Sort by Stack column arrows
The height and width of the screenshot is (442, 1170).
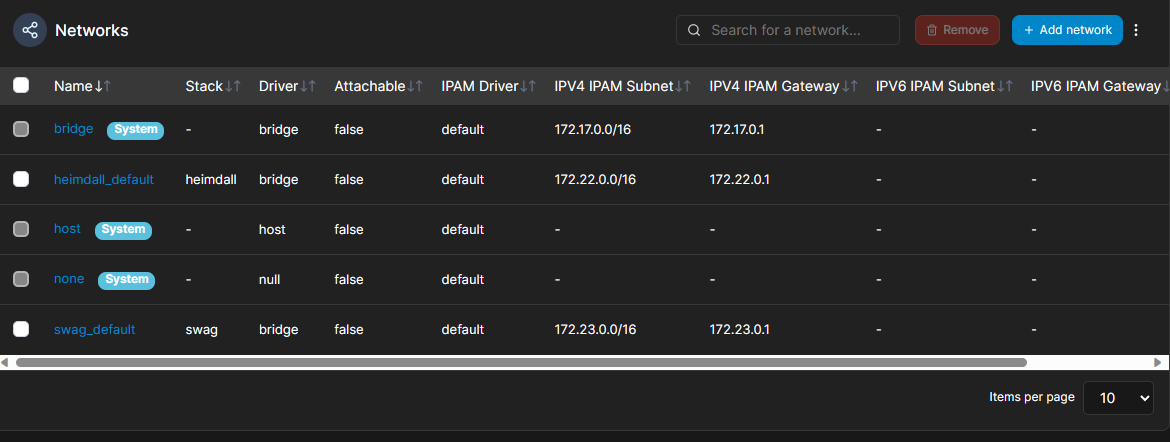(233, 87)
